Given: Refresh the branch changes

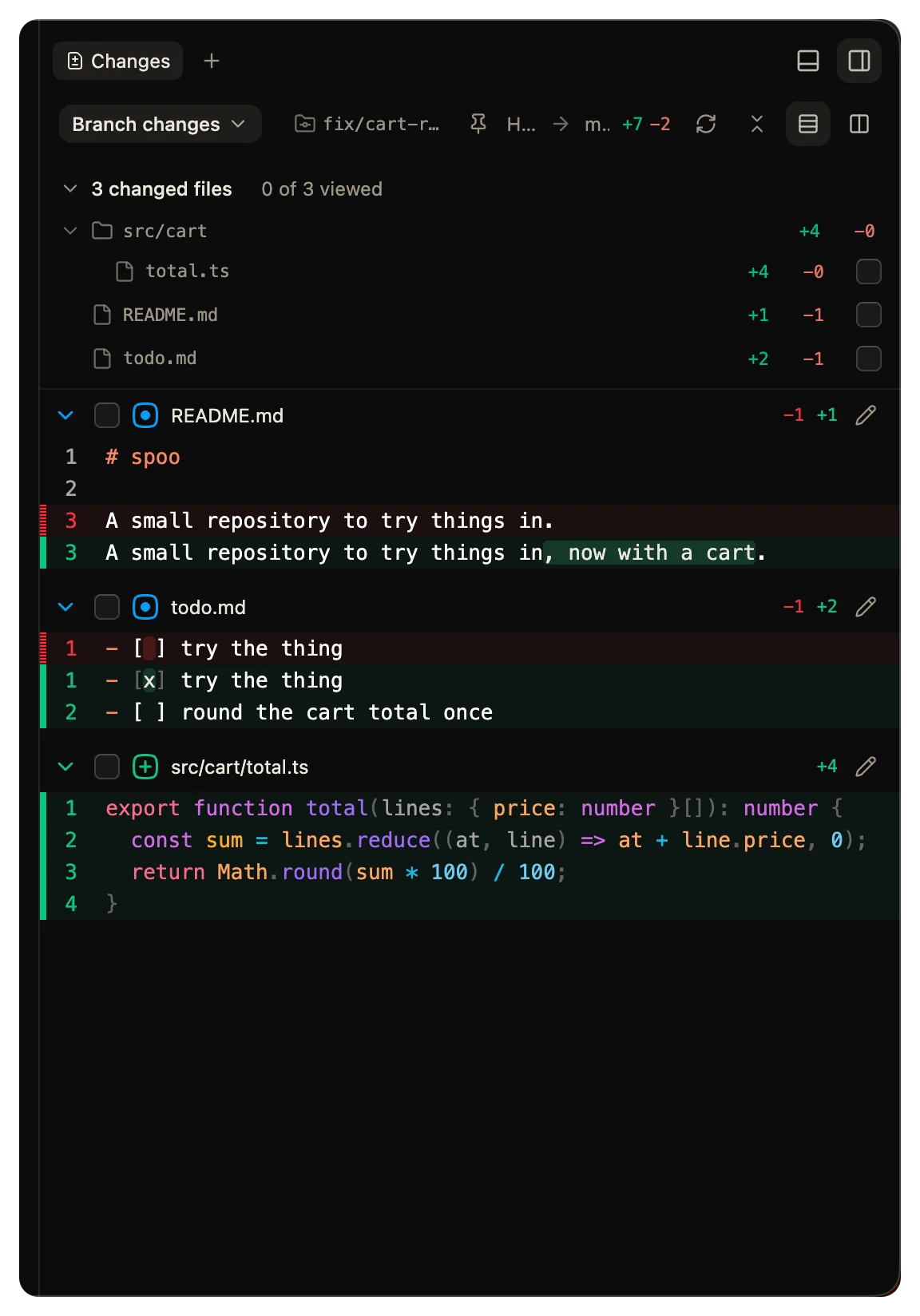Looking at the screenshot, I should tap(706, 124).
